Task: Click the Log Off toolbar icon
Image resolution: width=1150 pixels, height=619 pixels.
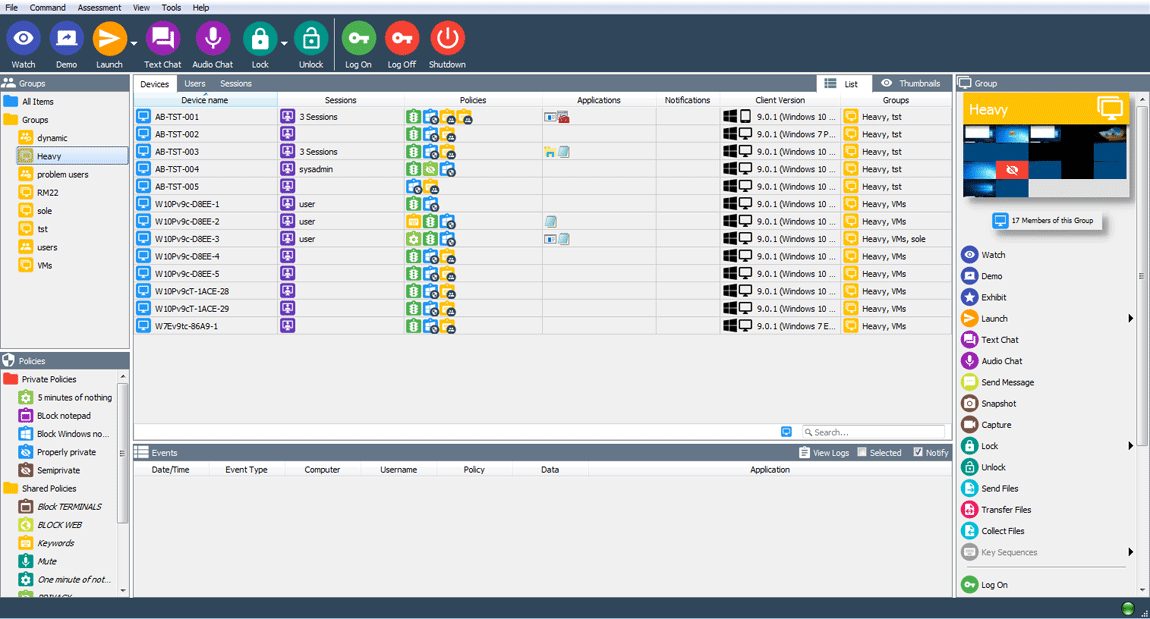Action: [402, 39]
